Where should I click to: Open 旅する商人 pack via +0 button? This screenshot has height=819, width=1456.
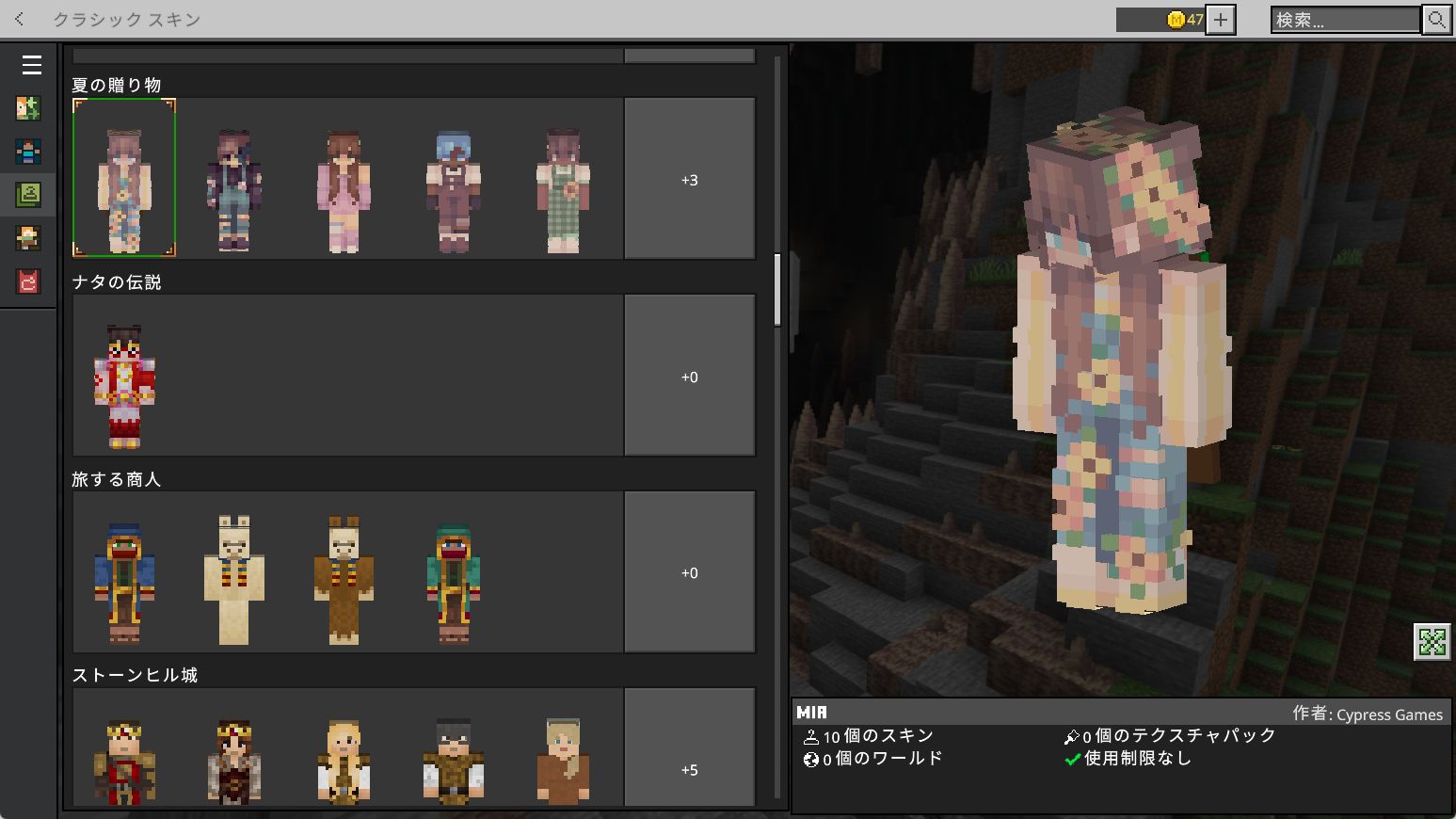point(690,572)
